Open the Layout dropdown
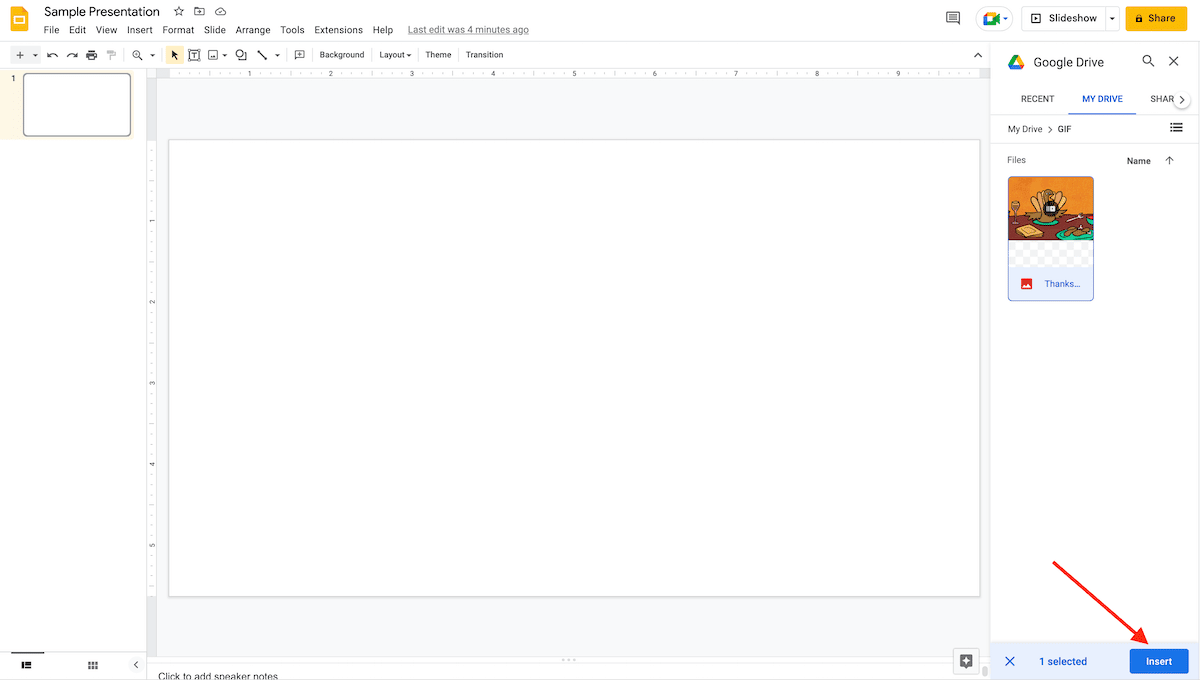 pos(395,54)
